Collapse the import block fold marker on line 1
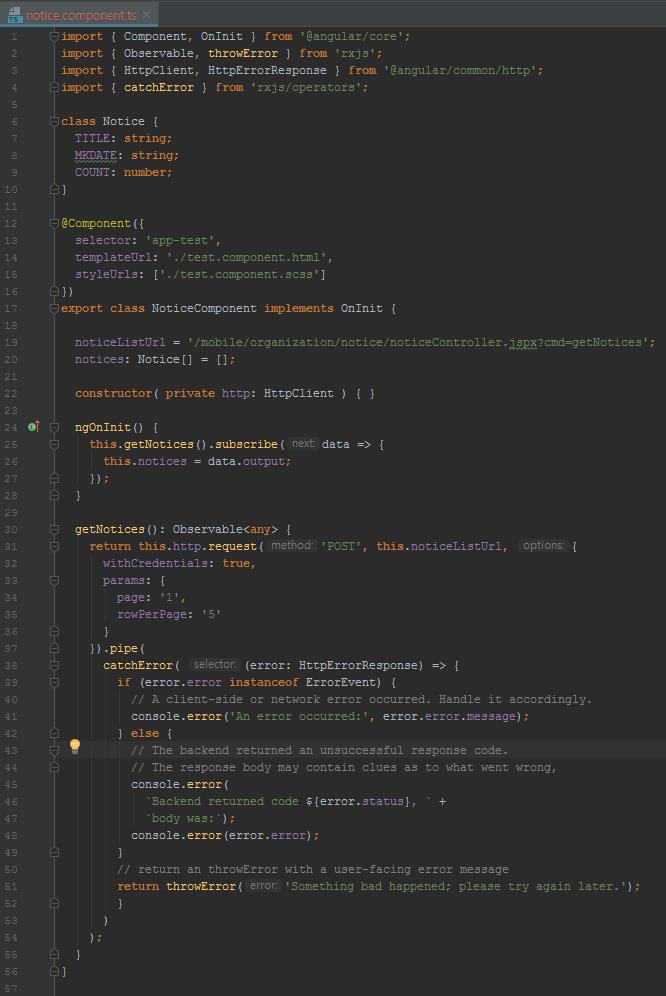This screenshot has height=996, width=666. pyautogui.click(x=54, y=37)
